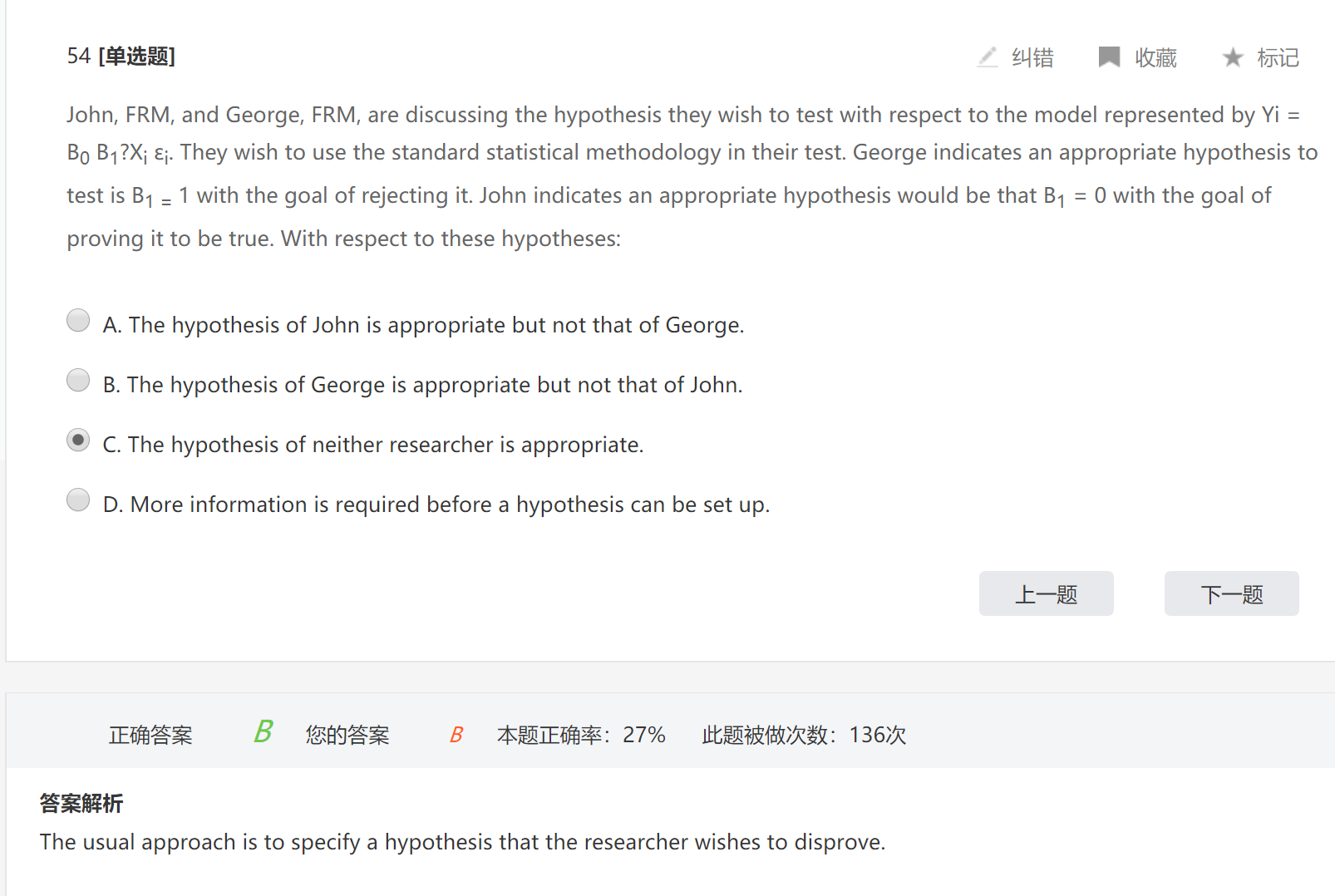
Task: Click the bookmark favorites icon
Action: click(1109, 57)
